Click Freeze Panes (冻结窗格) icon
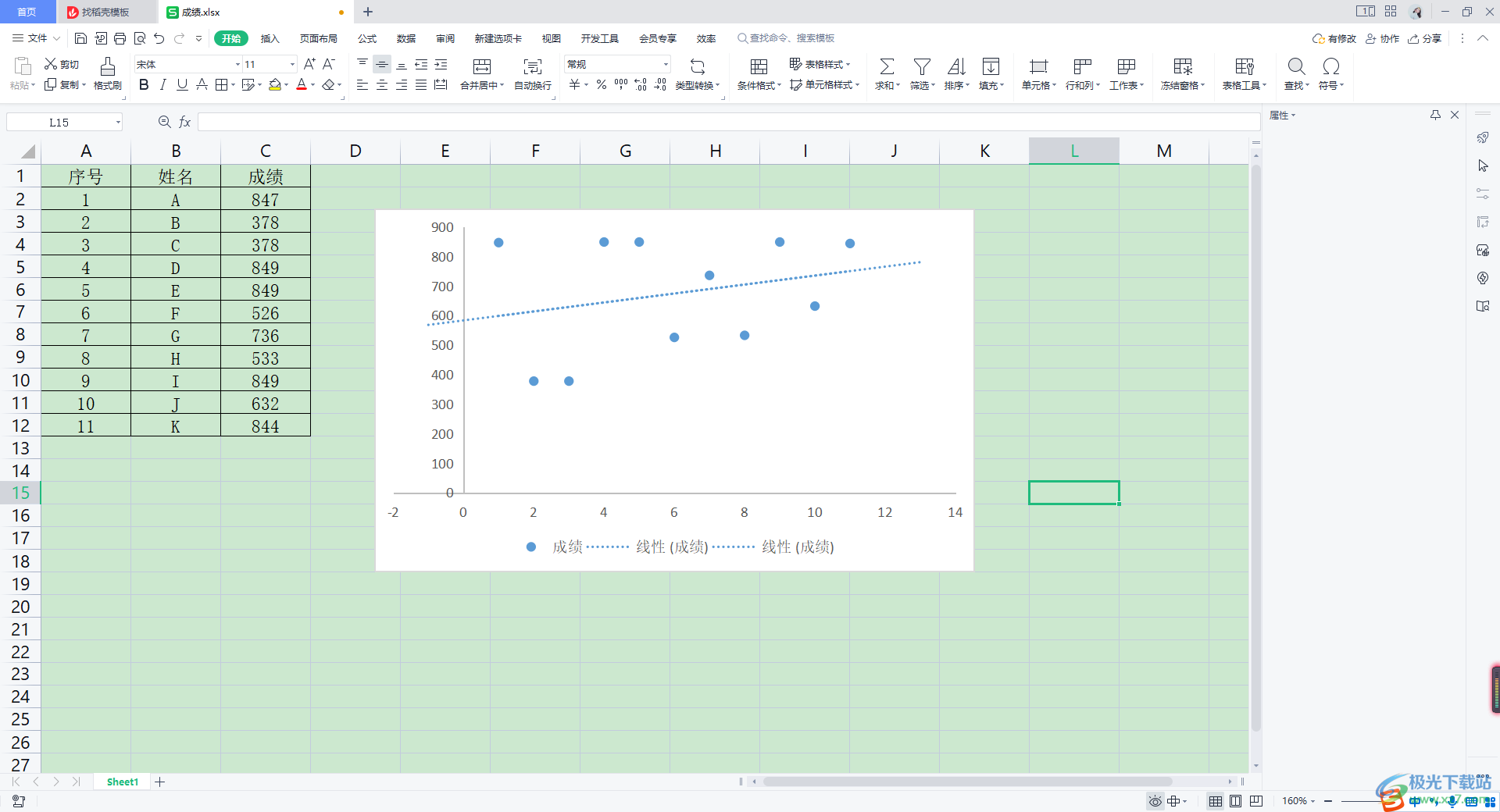1500x812 pixels. click(x=1183, y=66)
